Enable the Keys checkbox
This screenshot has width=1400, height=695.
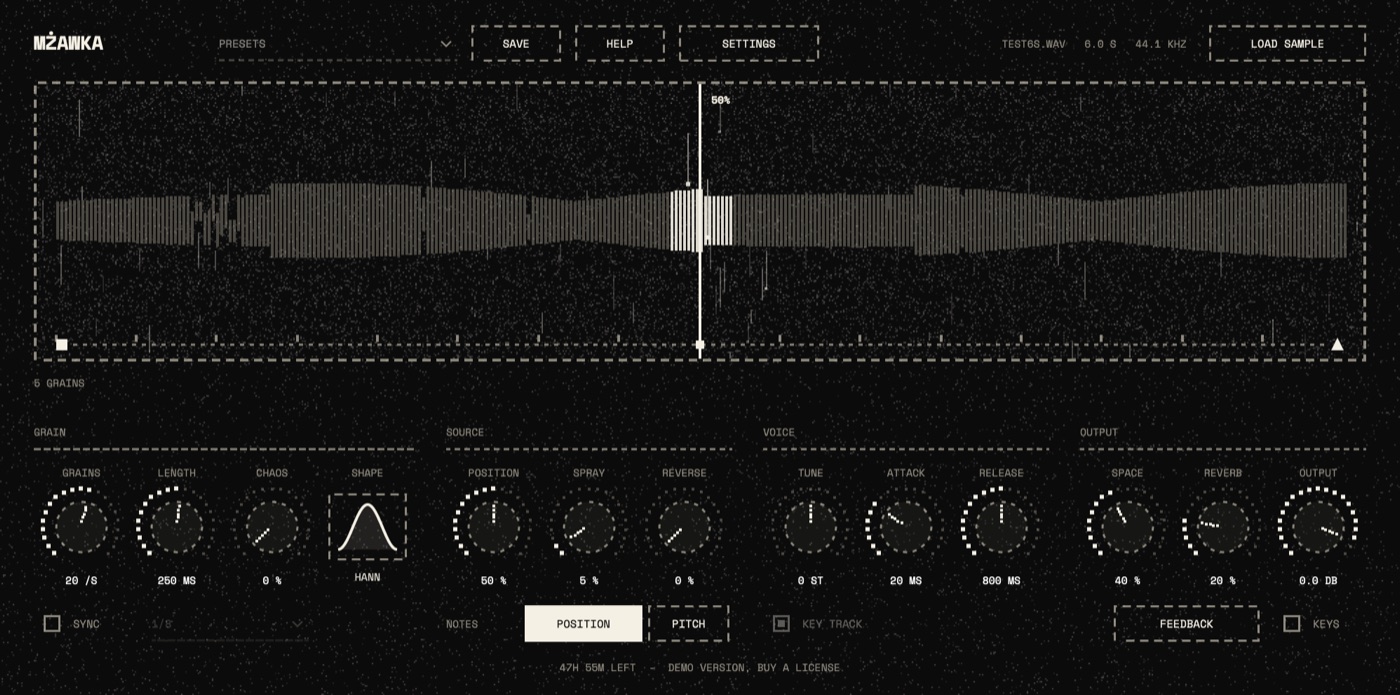(x=1292, y=624)
